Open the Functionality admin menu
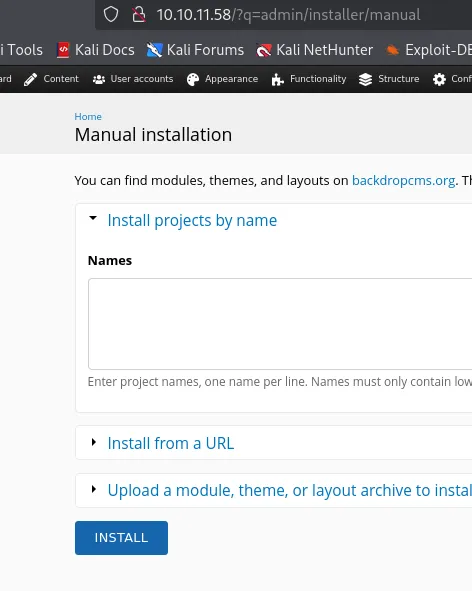Image resolution: width=472 pixels, height=591 pixels. coord(308,79)
